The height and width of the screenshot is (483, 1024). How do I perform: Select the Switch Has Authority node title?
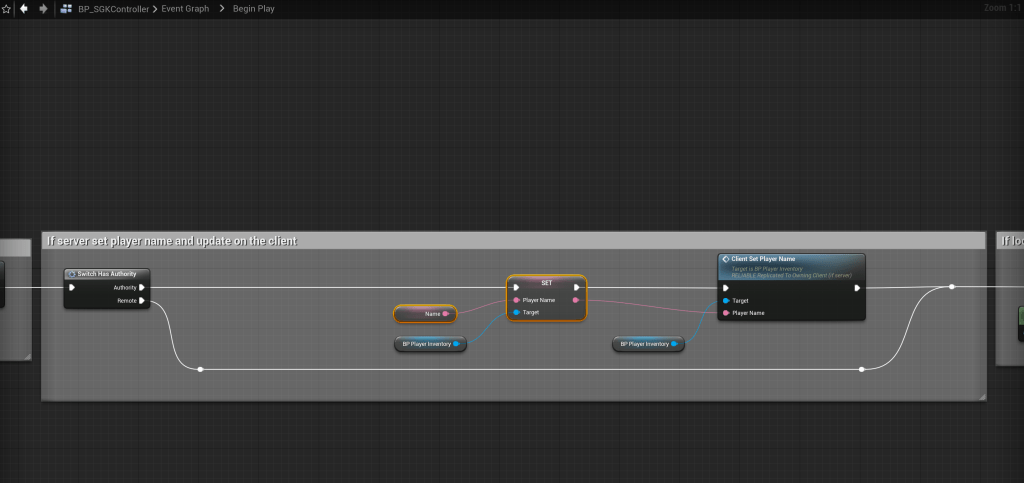click(106, 274)
